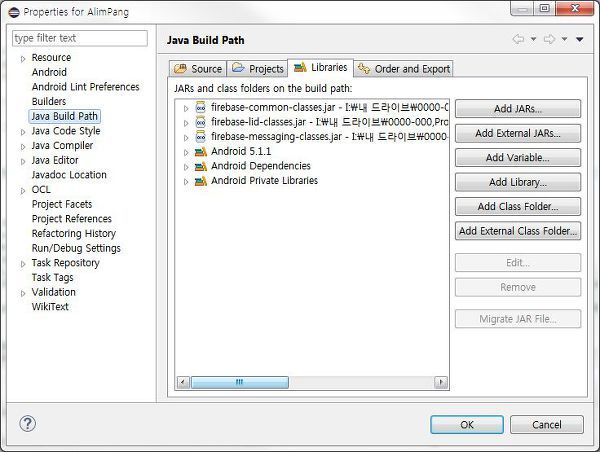The width and height of the screenshot is (600, 452).
Task: Select Android in the properties tree
Action: tap(49, 72)
